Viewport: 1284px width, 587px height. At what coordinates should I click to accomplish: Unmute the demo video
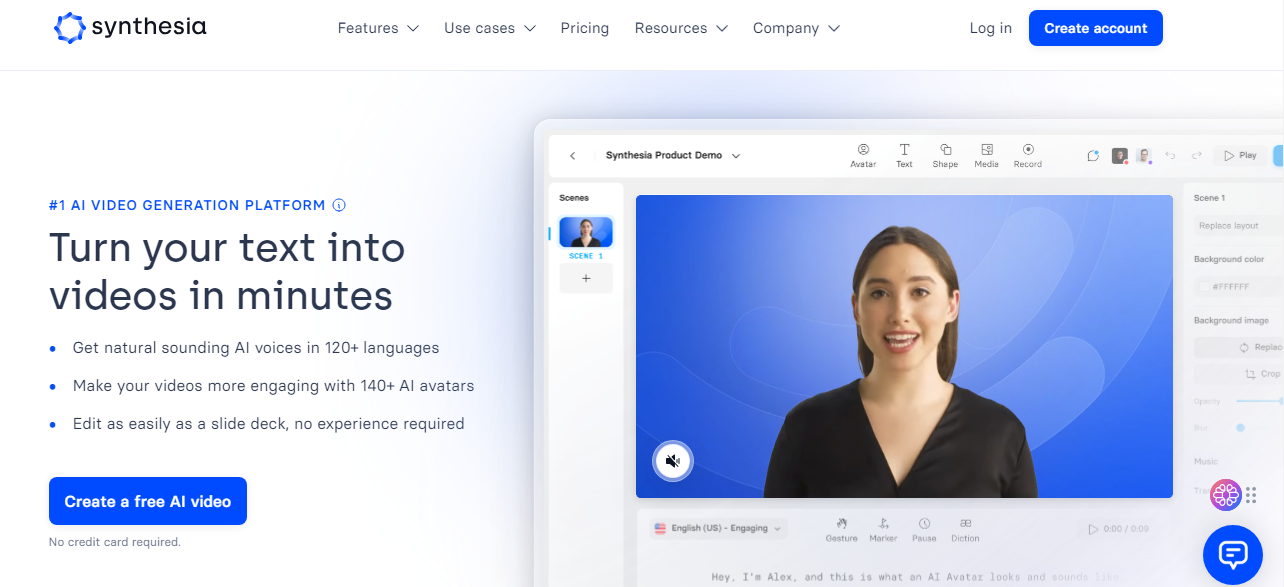(x=673, y=461)
